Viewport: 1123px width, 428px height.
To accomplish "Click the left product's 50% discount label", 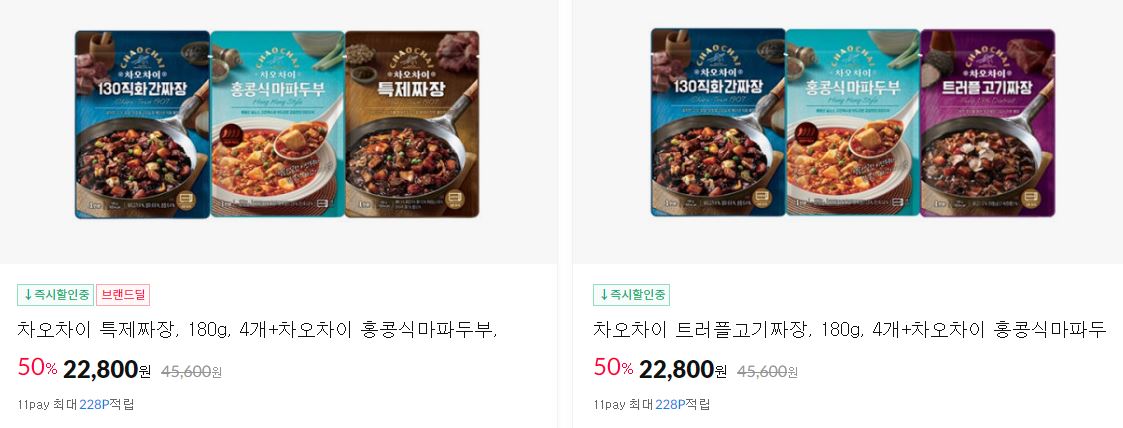I will coord(37,368).
